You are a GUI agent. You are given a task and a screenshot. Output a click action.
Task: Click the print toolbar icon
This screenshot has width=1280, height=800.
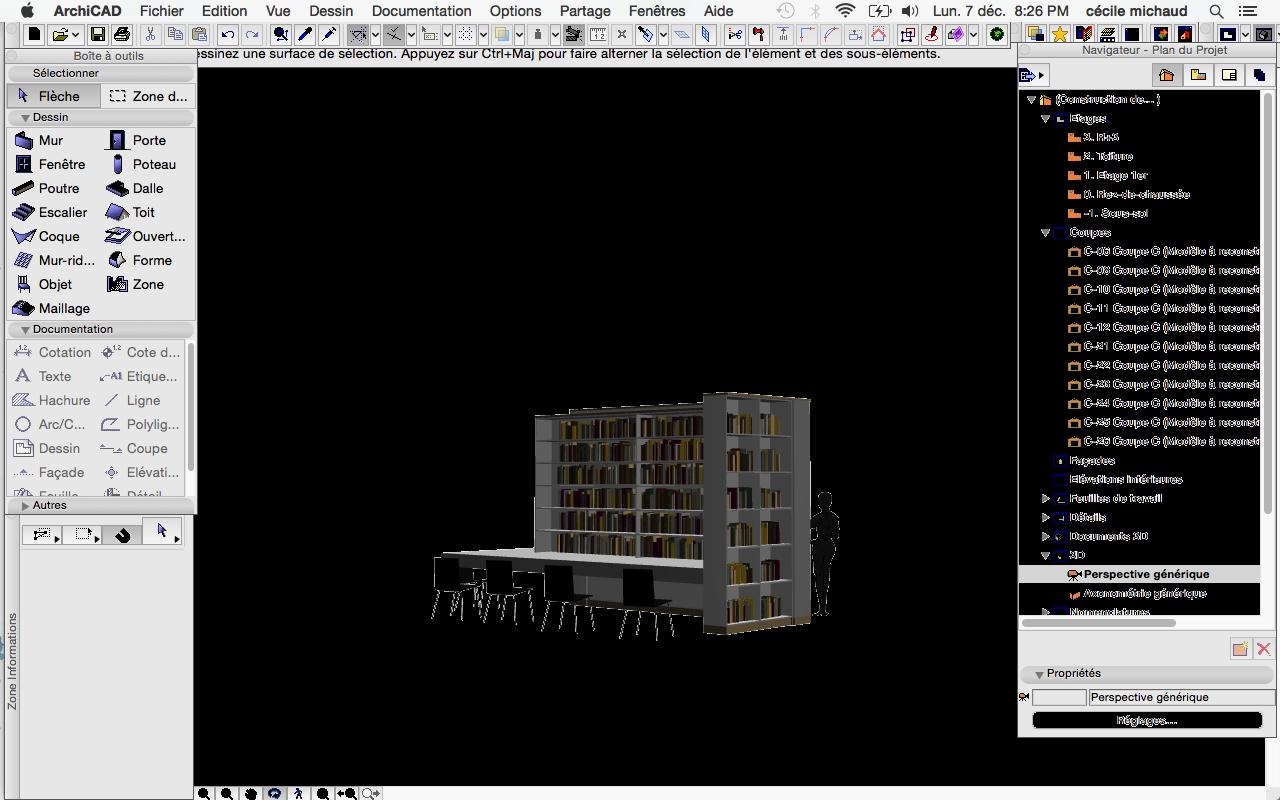pyautogui.click(x=122, y=34)
